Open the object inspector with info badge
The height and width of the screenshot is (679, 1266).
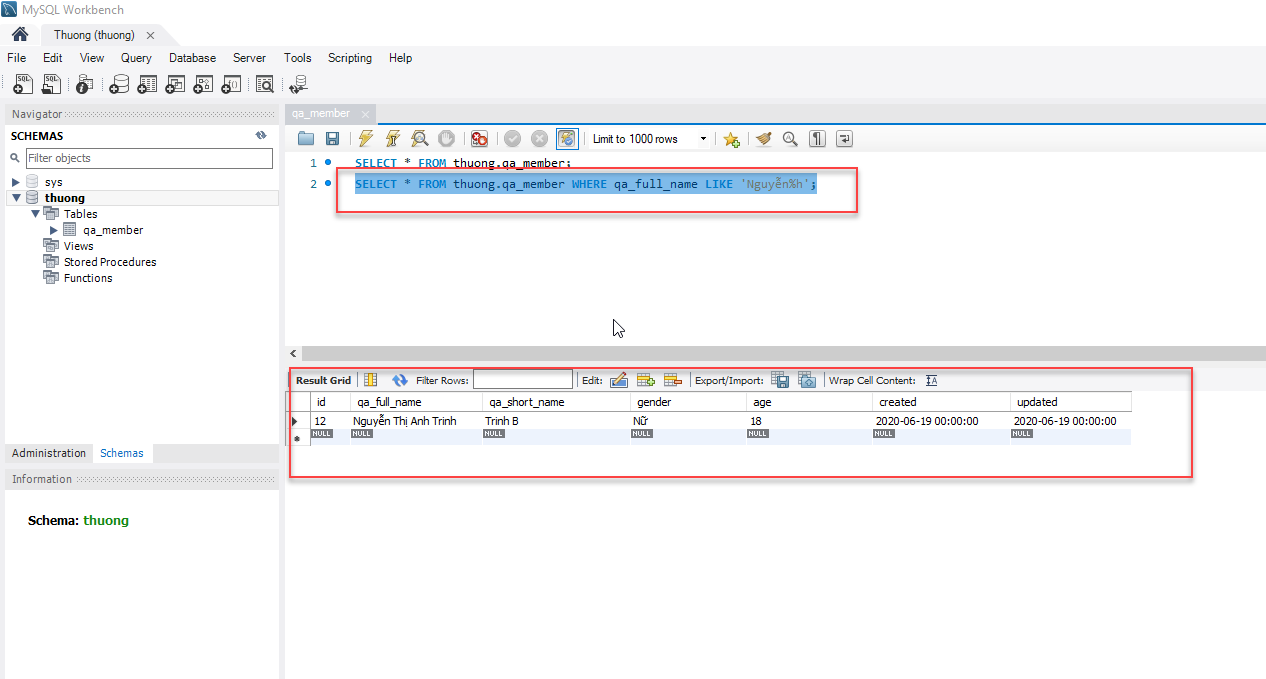(x=85, y=85)
